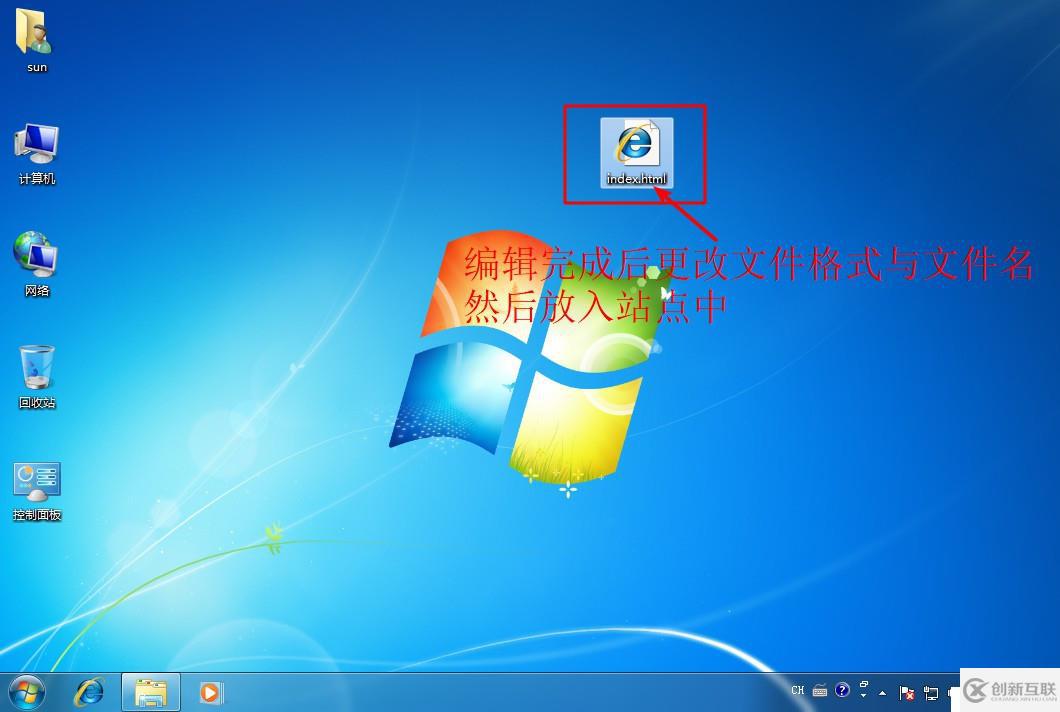Click the help icon in the system tray

click(x=841, y=690)
